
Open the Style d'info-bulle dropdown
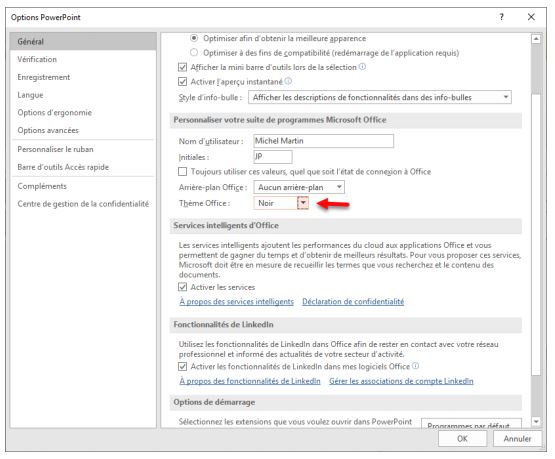click(379, 97)
